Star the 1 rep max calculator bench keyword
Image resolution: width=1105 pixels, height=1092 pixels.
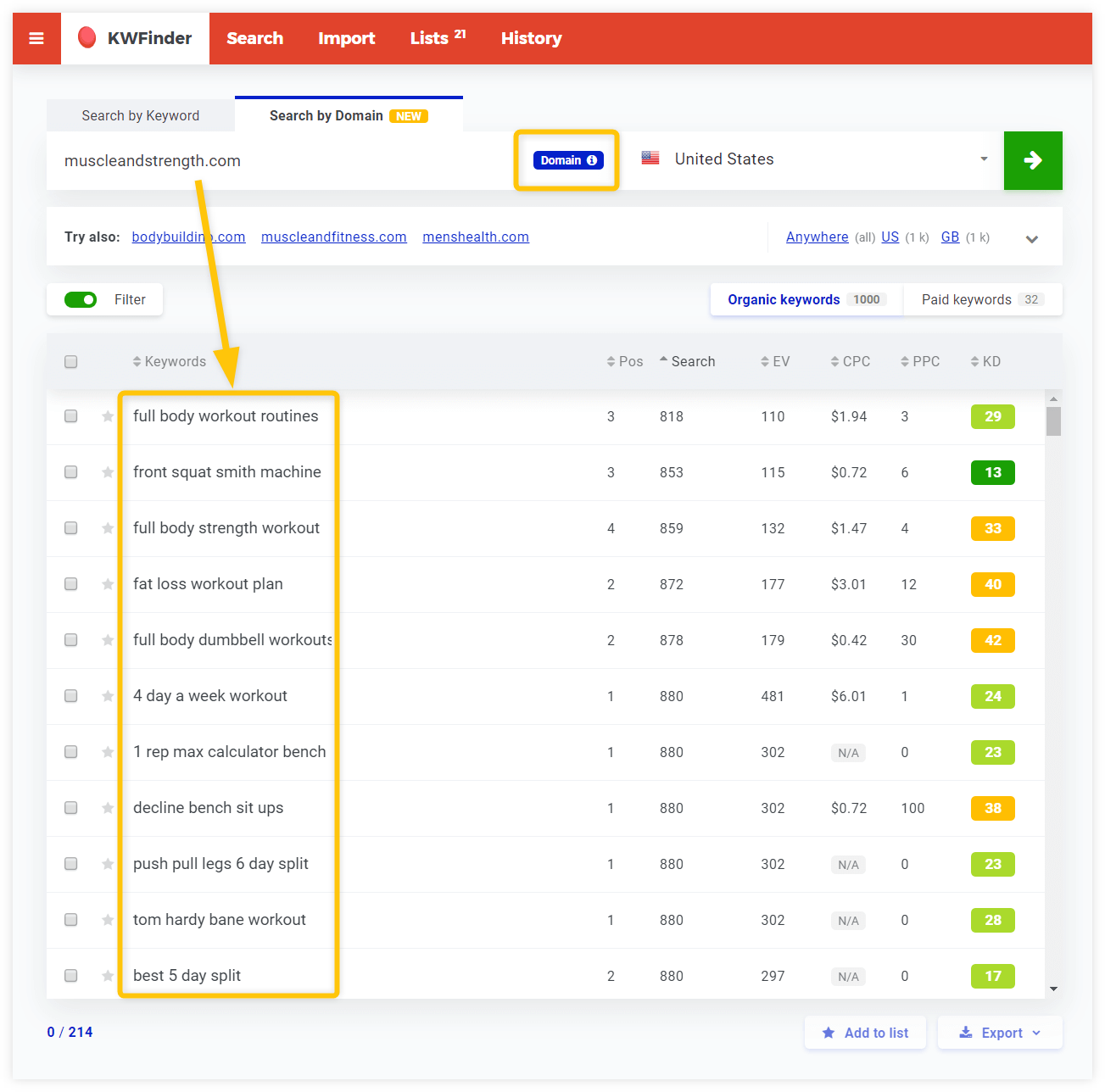point(108,752)
